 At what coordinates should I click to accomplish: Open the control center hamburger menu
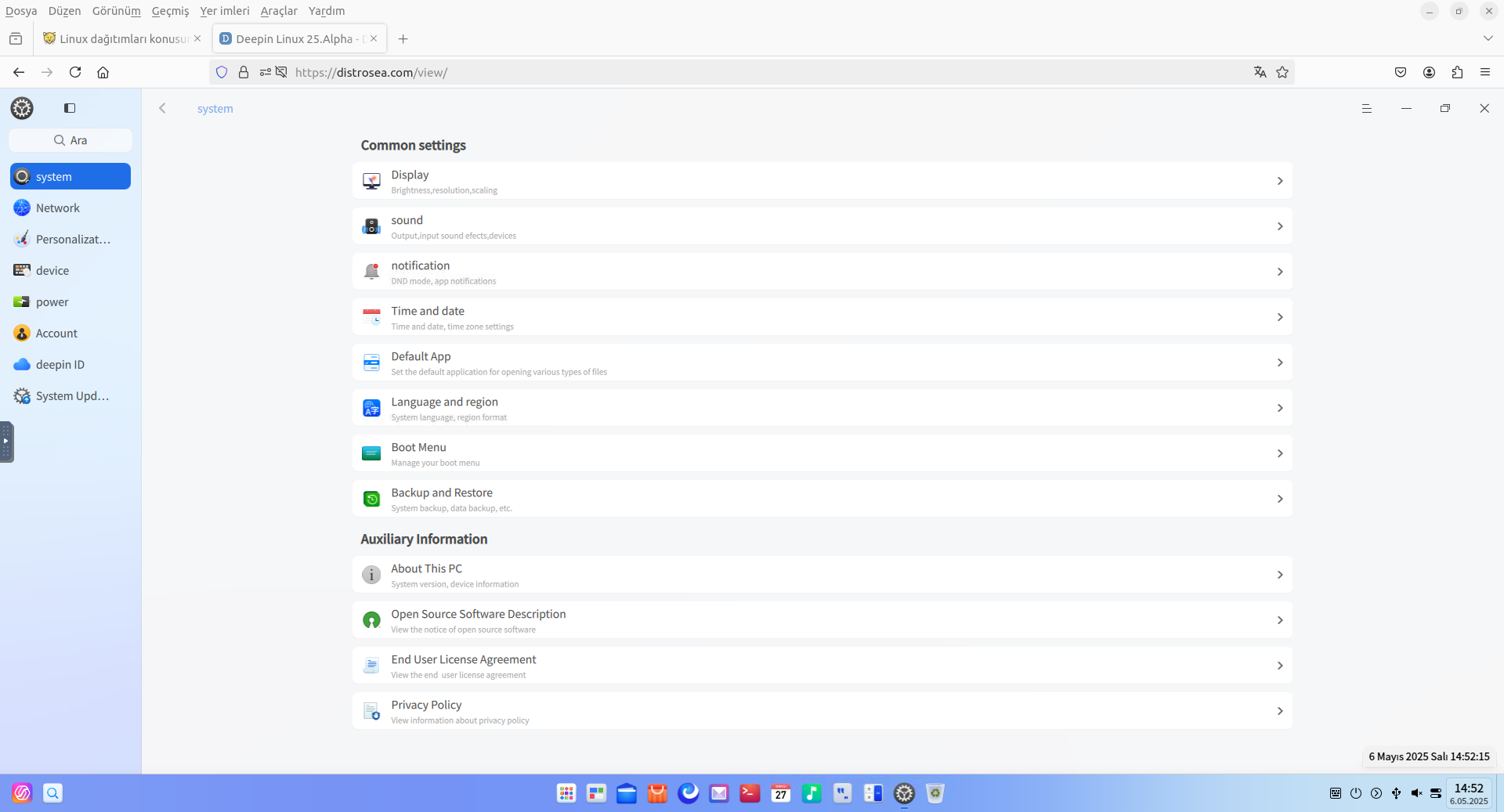(x=1367, y=108)
